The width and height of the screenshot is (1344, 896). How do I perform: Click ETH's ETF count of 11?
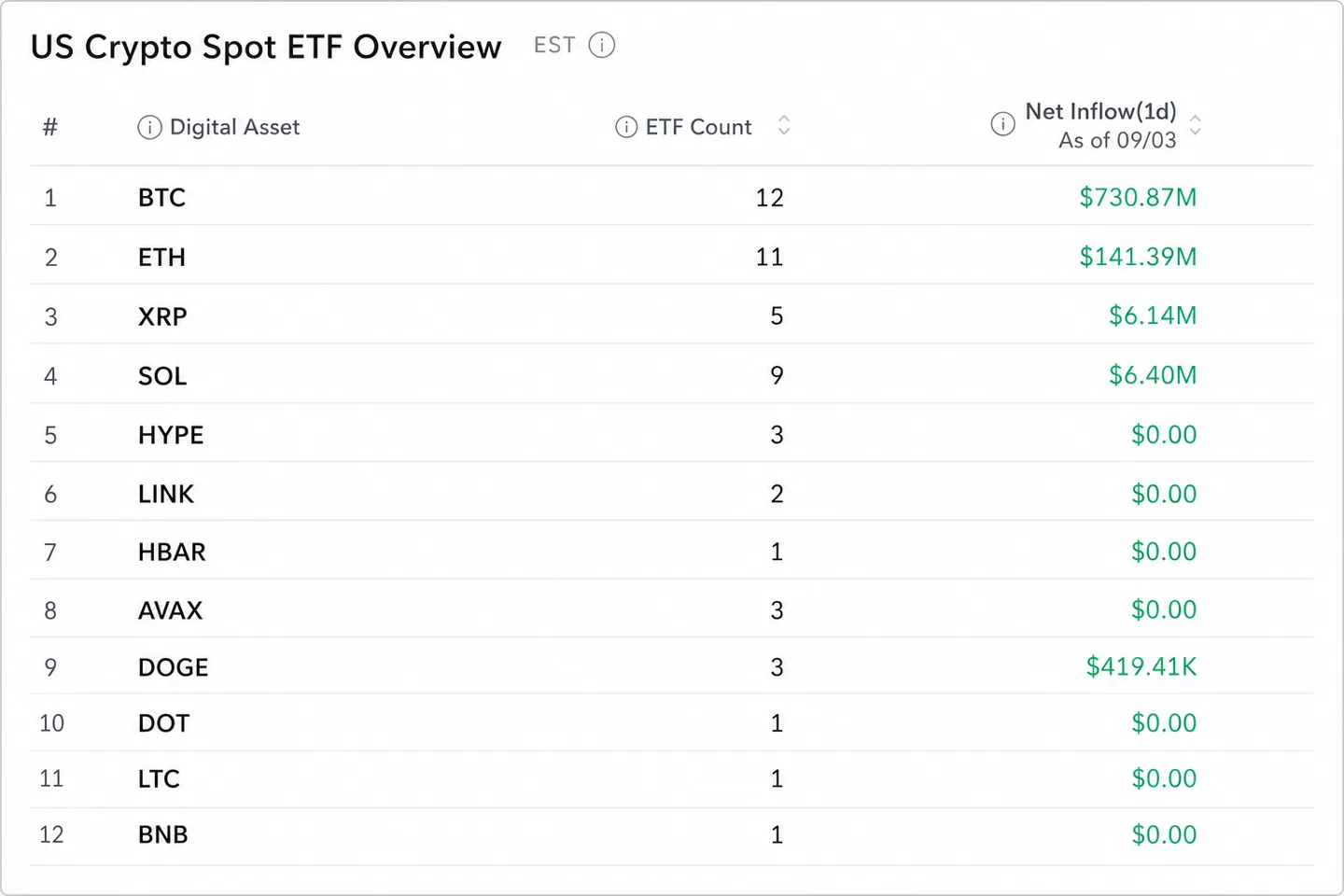pos(770,257)
